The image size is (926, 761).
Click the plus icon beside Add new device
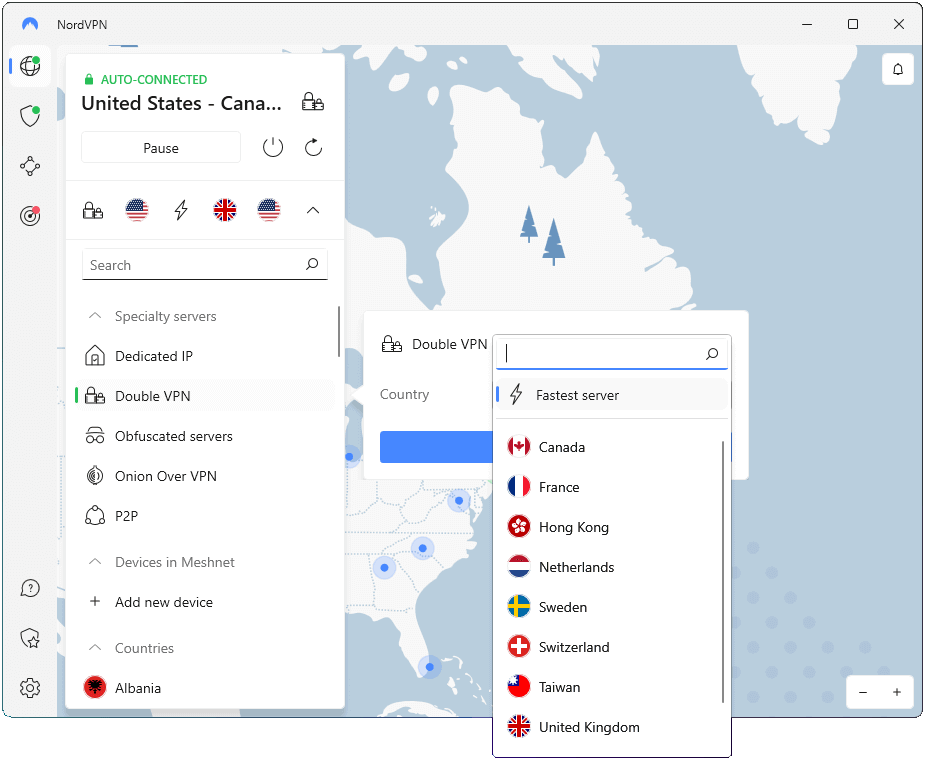94,602
